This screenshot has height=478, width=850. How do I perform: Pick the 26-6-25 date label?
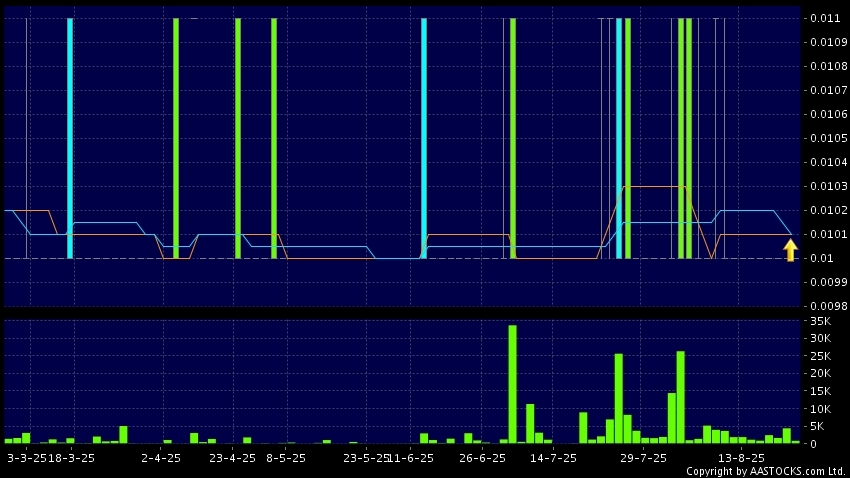tap(482, 458)
